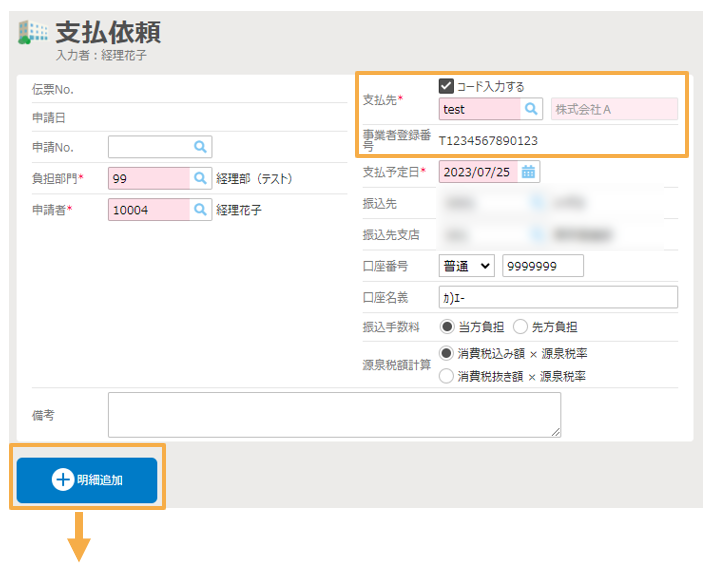Click the search icon next to 申請No. field
This screenshot has height=564, width=708.
coord(201,147)
